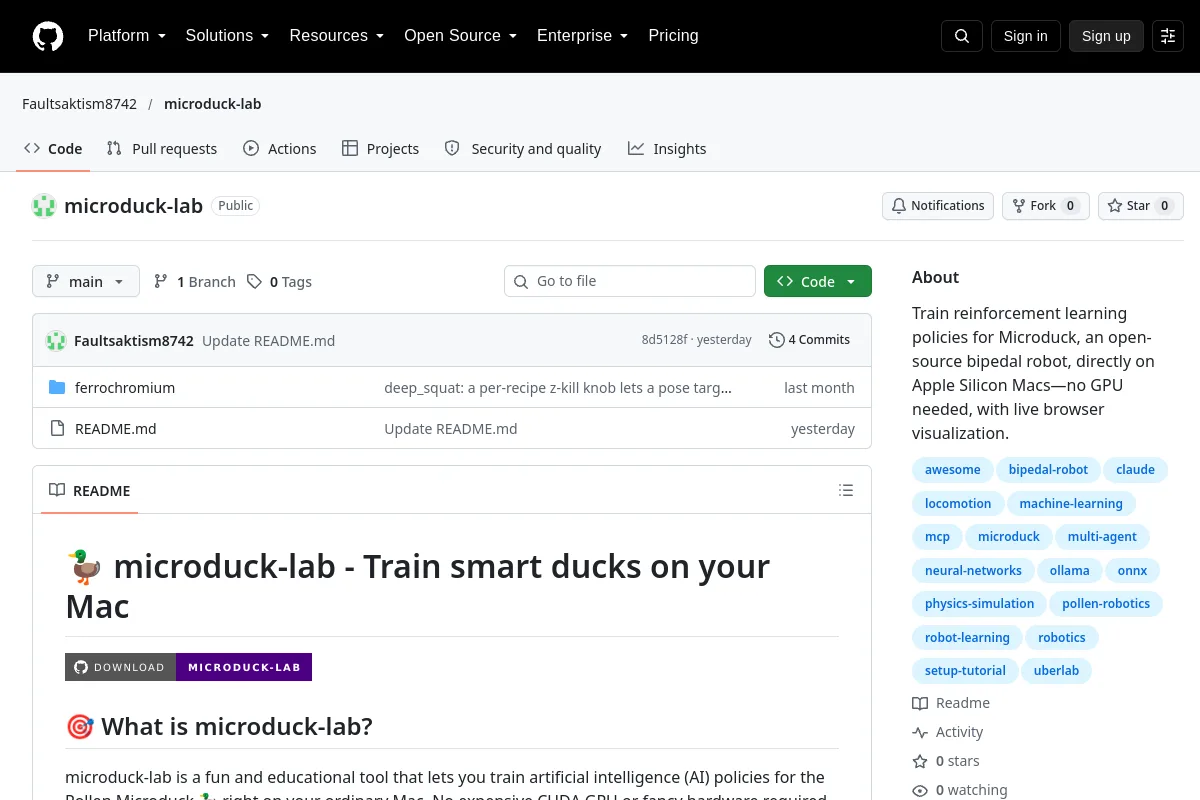The image size is (1200, 800).
Task: Expand the Solutions menu
Action: pos(227,36)
